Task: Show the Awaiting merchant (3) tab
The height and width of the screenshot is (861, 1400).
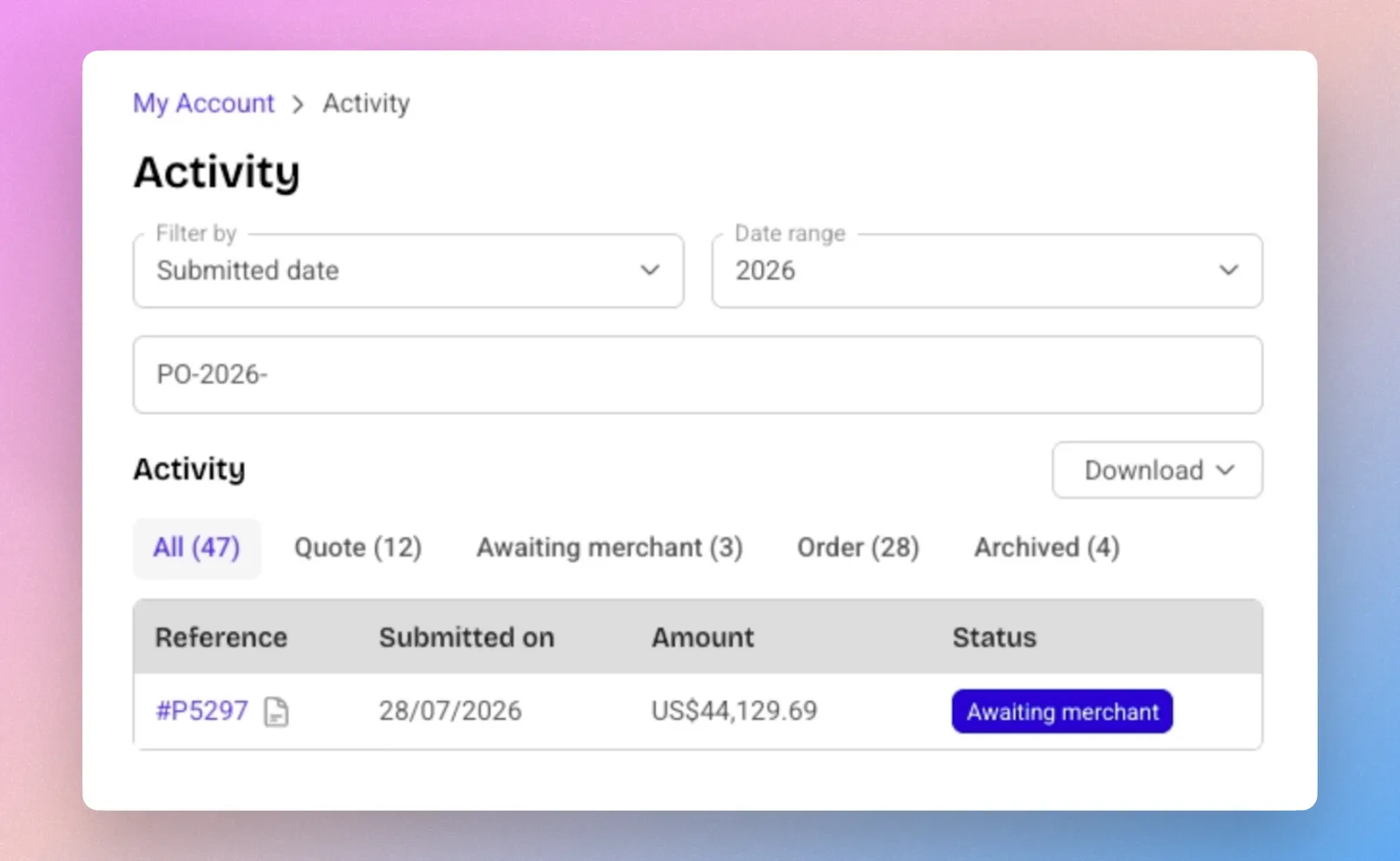Action: pos(610,547)
